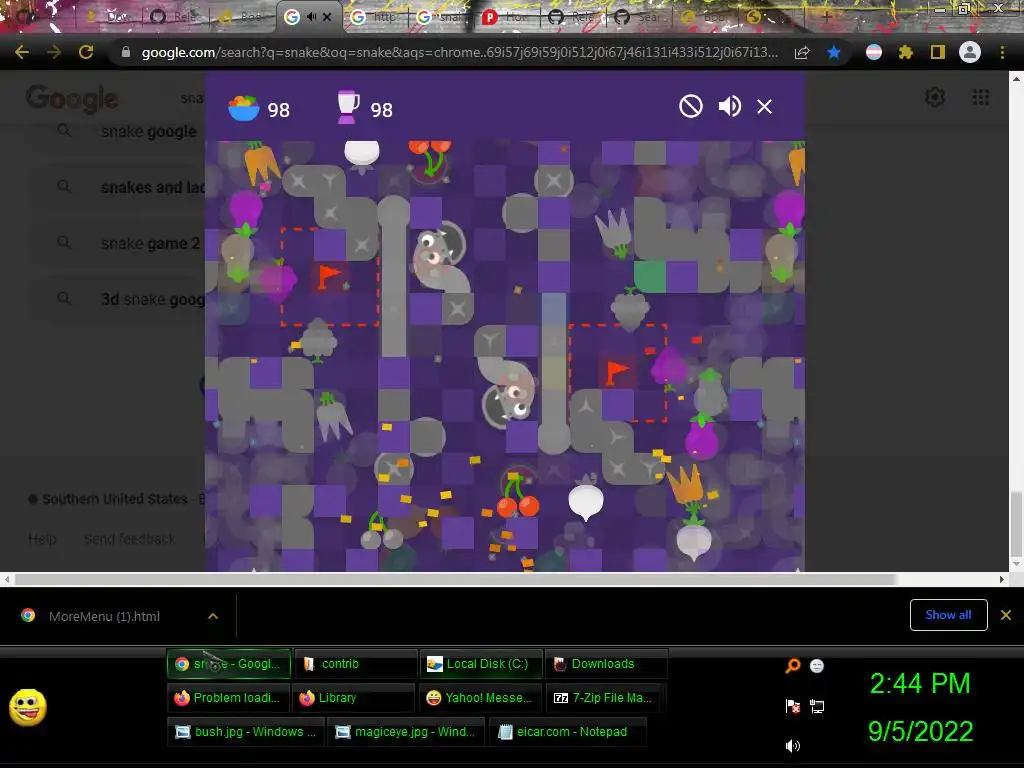Show all downloads

click(x=948, y=615)
